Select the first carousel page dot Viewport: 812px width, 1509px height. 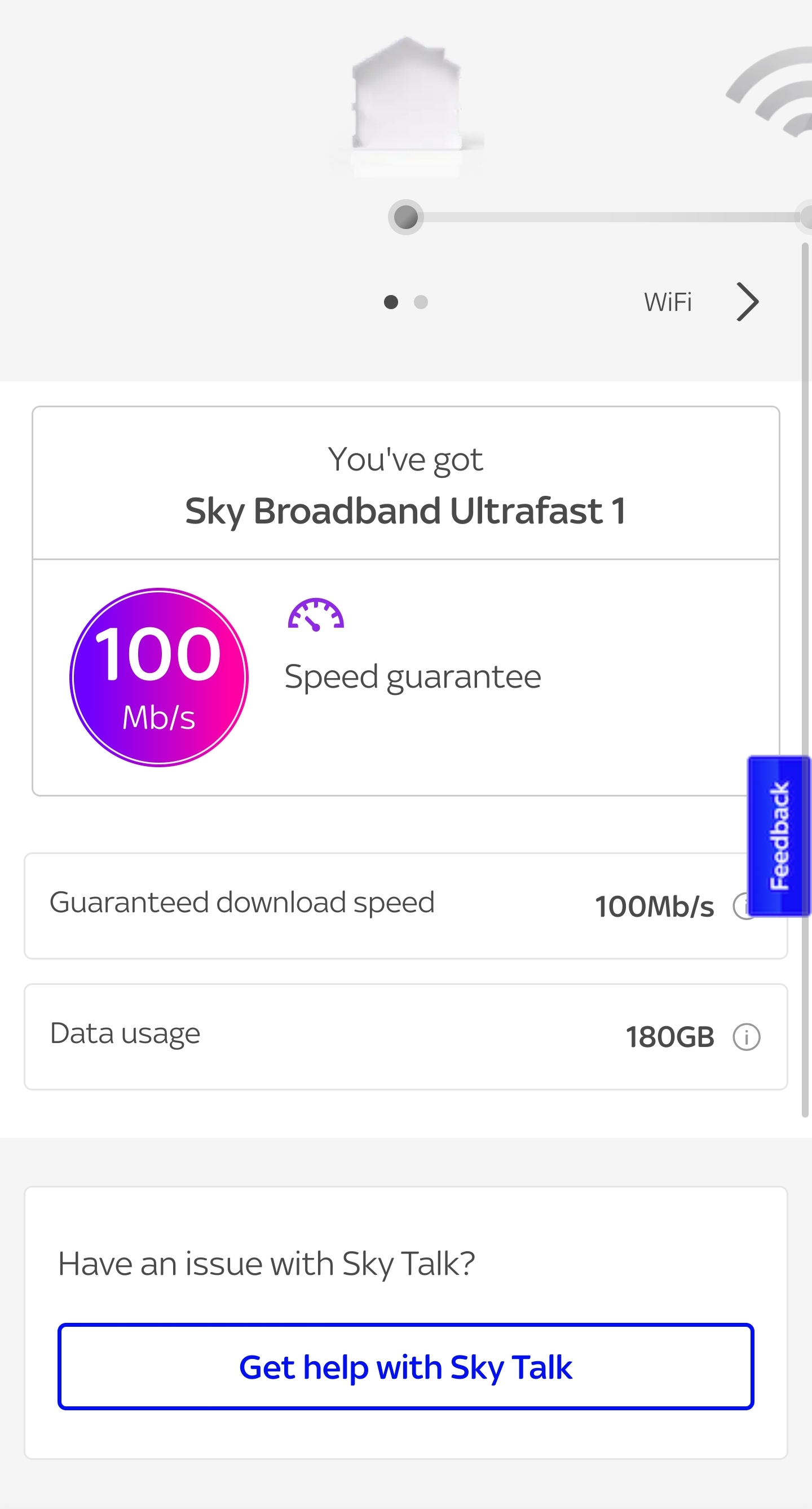click(391, 302)
